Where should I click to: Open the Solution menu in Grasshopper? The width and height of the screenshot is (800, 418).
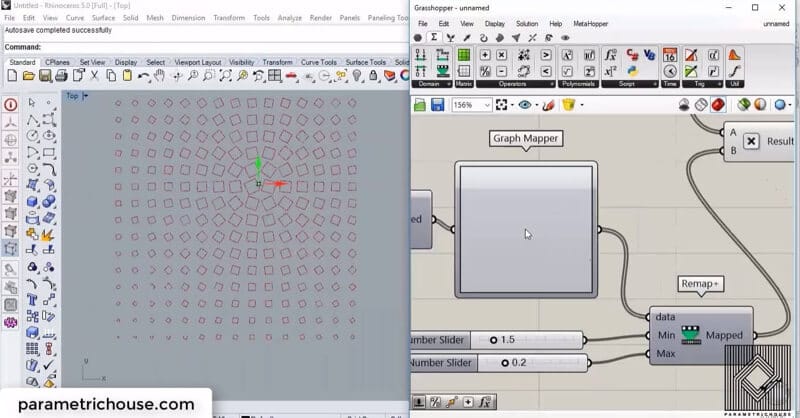[x=526, y=23]
